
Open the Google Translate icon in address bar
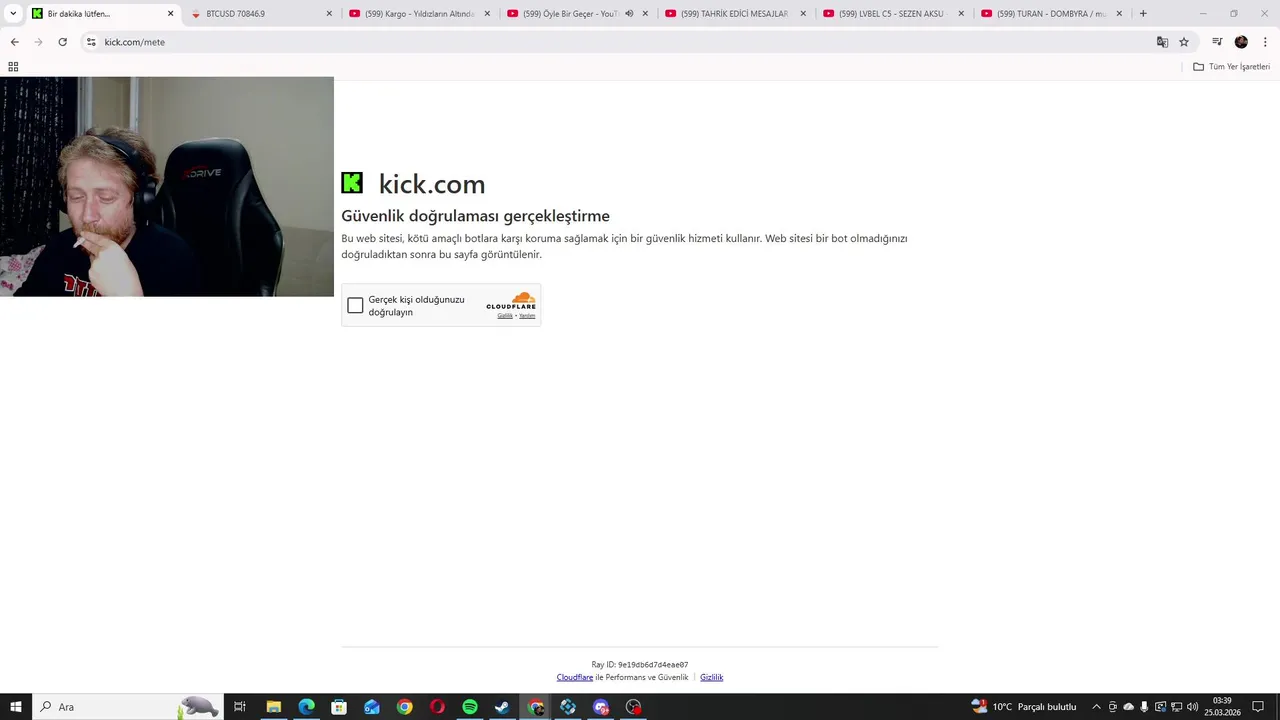coord(1162,42)
